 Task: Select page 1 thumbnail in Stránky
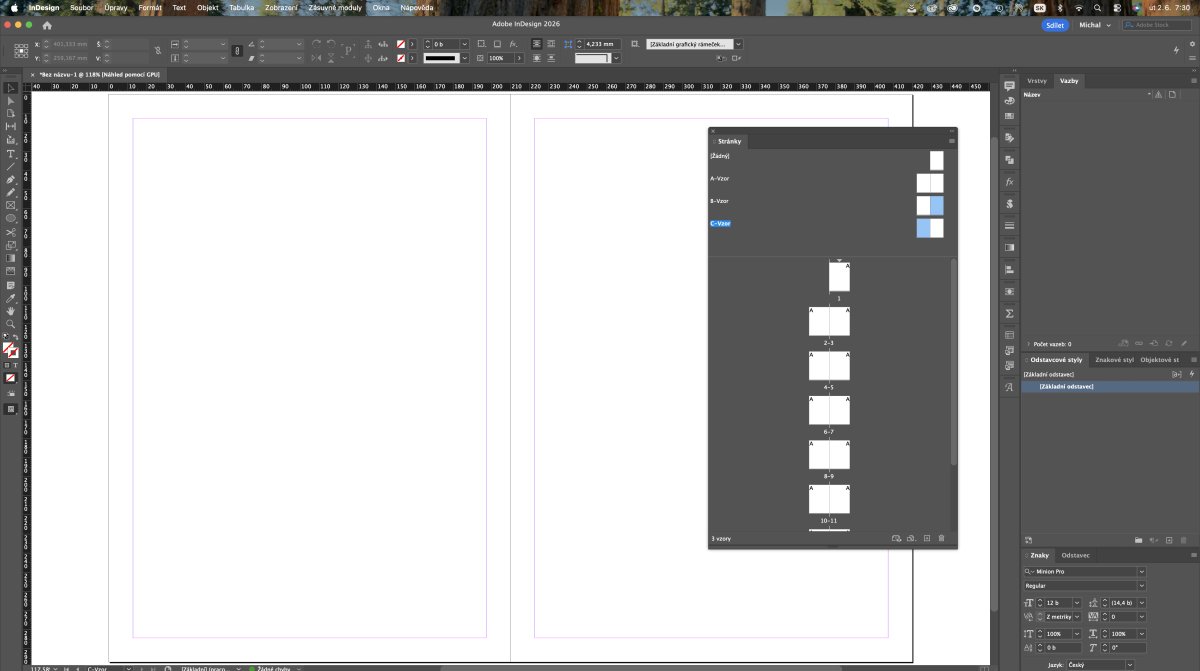[839, 277]
